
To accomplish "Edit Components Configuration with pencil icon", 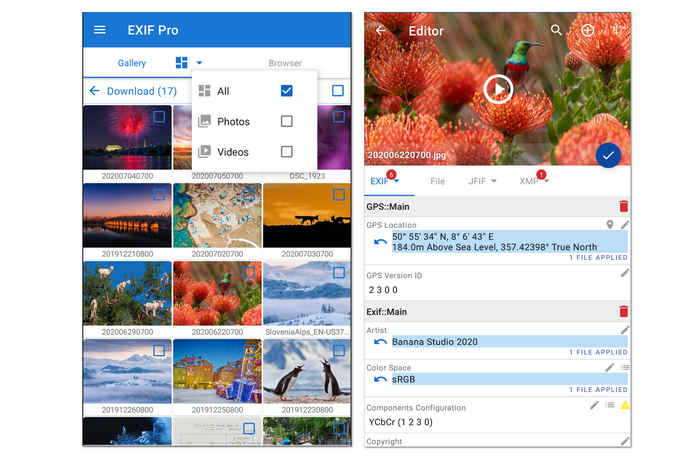I will [594, 405].
